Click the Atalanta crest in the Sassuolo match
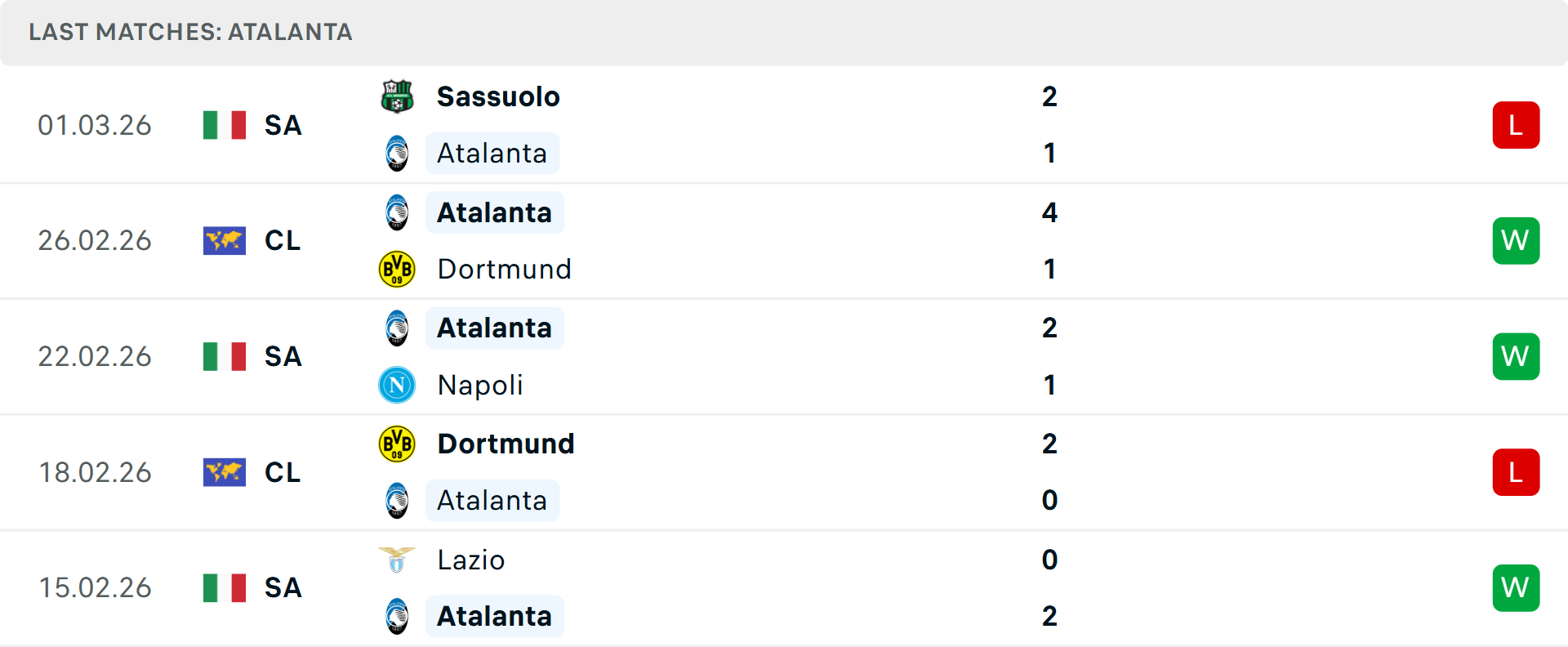 [x=397, y=153]
